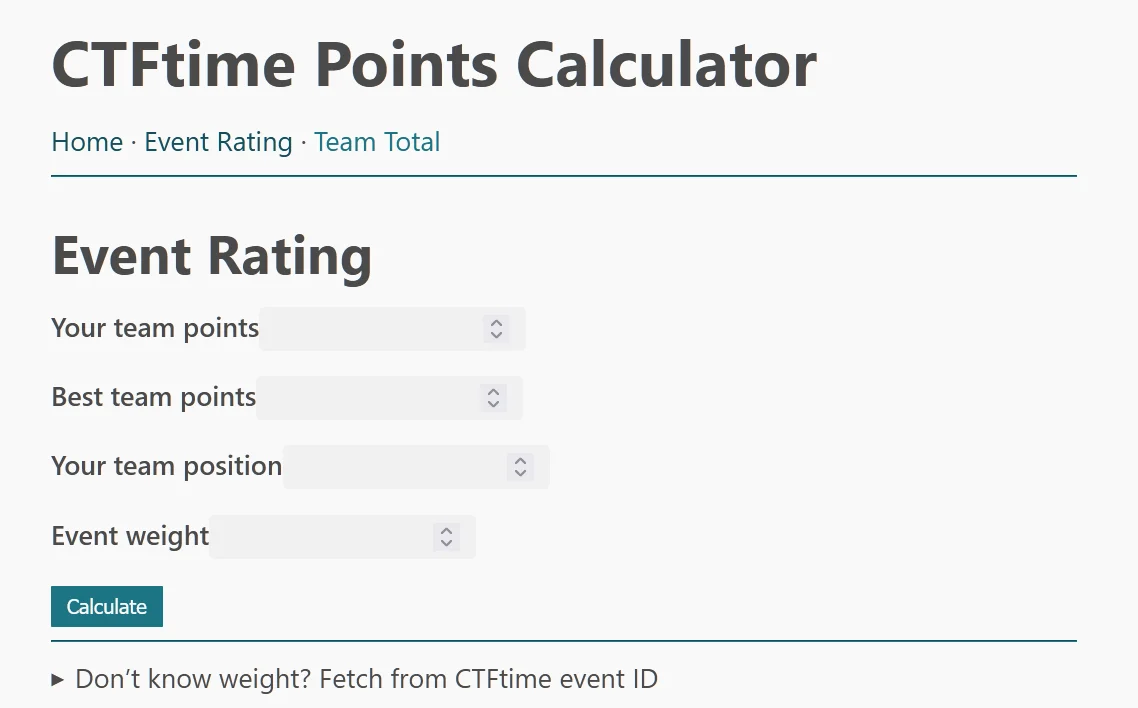Screen dimensions: 1138x708
Task: Increase Your team points with up arrow
Action: (x=497, y=322)
